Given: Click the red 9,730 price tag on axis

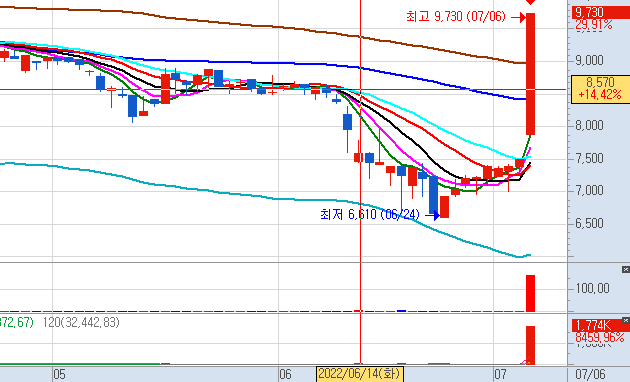Looking at the screenshot, I should point(601,12).
